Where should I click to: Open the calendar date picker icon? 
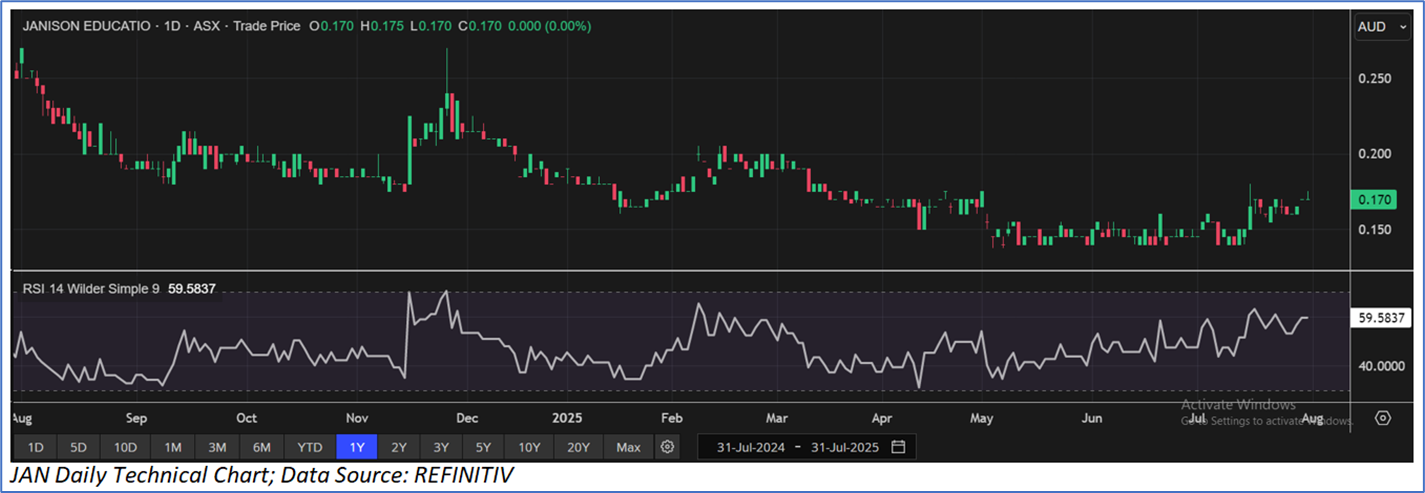[x=898, y=446]
